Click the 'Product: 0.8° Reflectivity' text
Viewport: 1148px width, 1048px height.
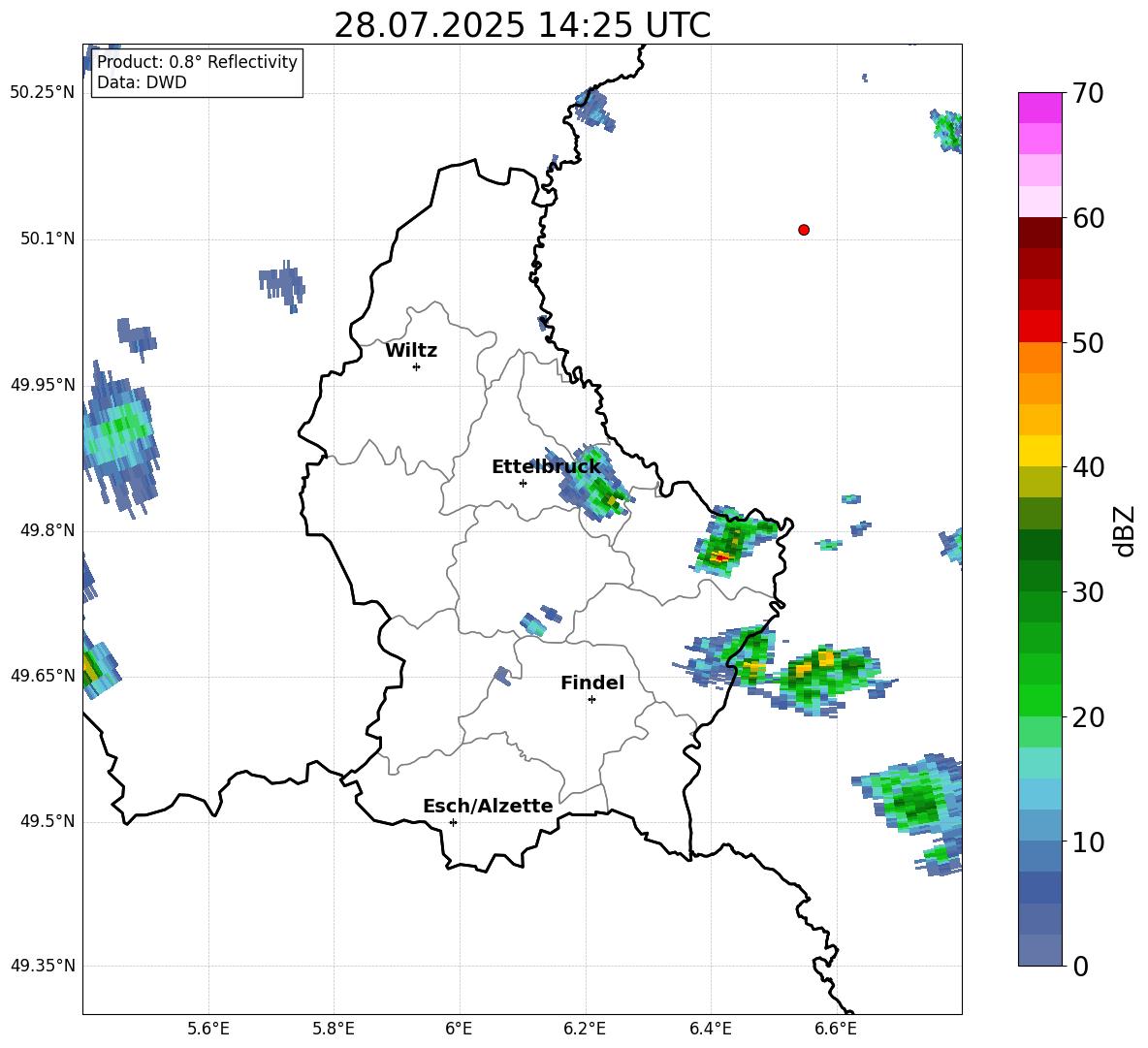click(197, 61)
